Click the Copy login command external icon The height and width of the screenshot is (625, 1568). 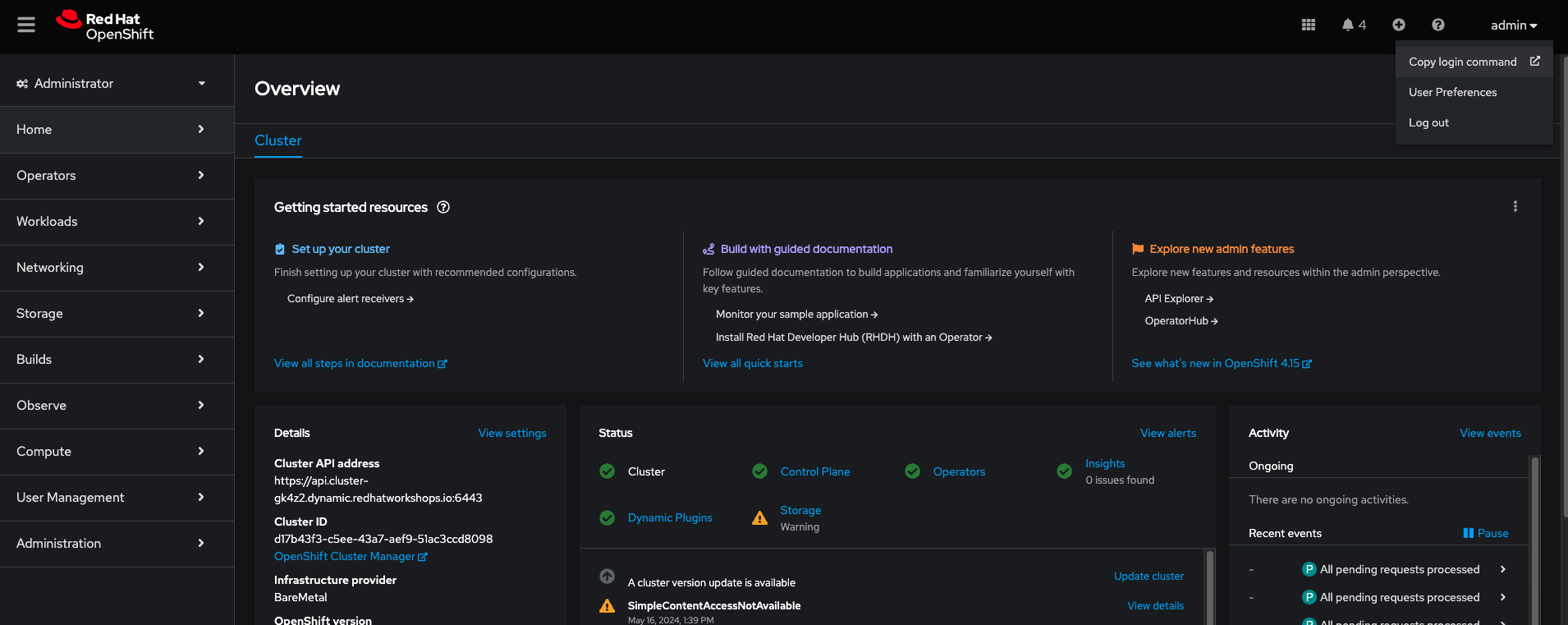click(x=1535, y=62)
